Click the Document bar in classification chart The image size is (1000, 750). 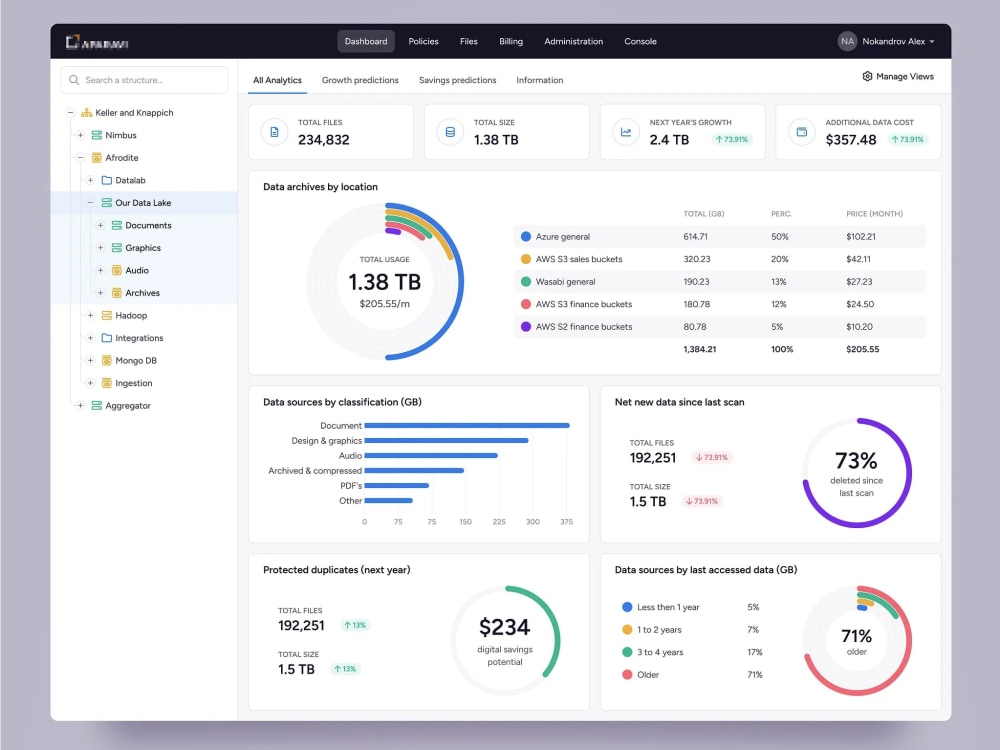point(467,425)
